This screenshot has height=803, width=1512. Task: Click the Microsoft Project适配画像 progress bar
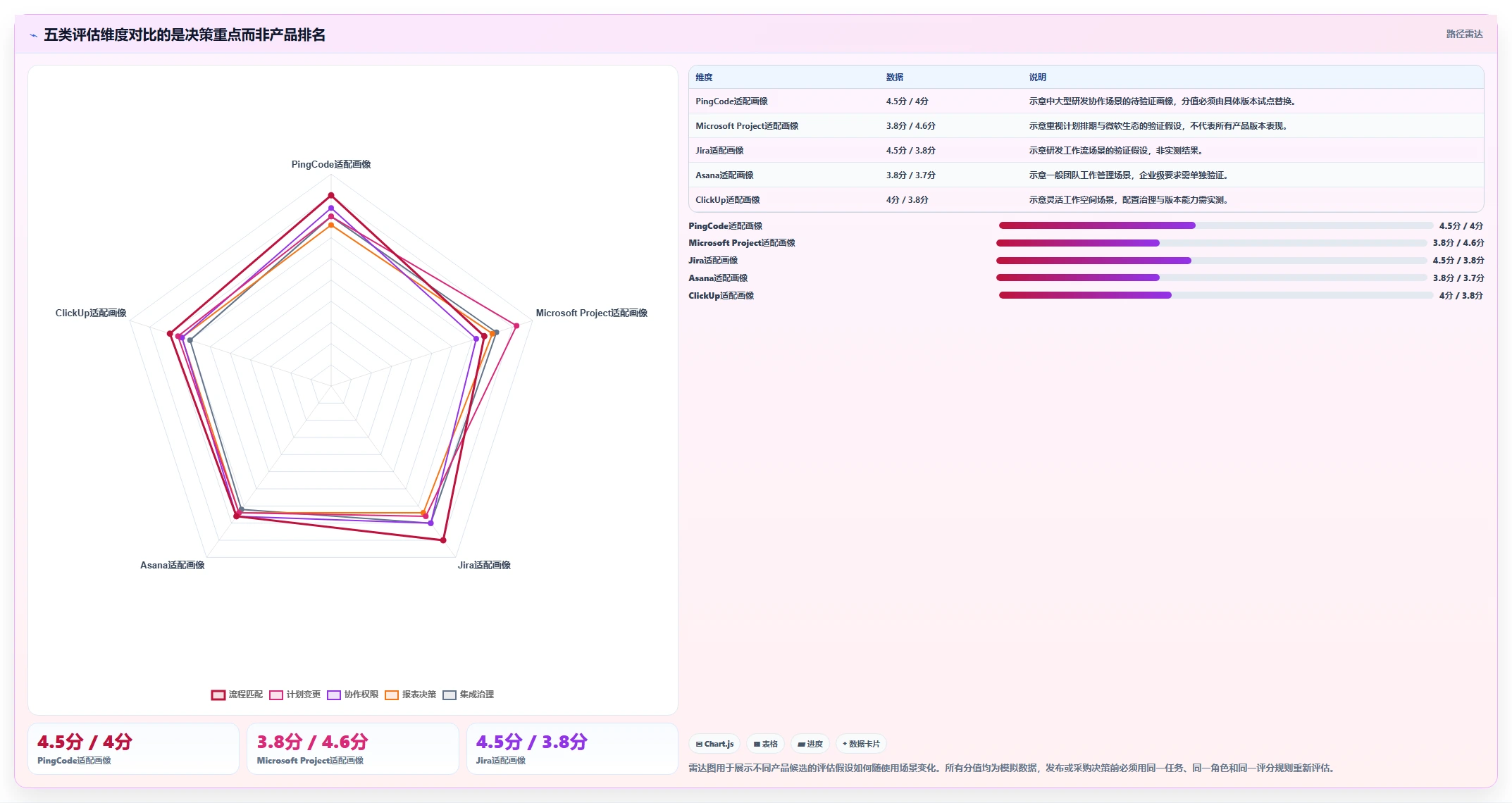(1211, 243)
